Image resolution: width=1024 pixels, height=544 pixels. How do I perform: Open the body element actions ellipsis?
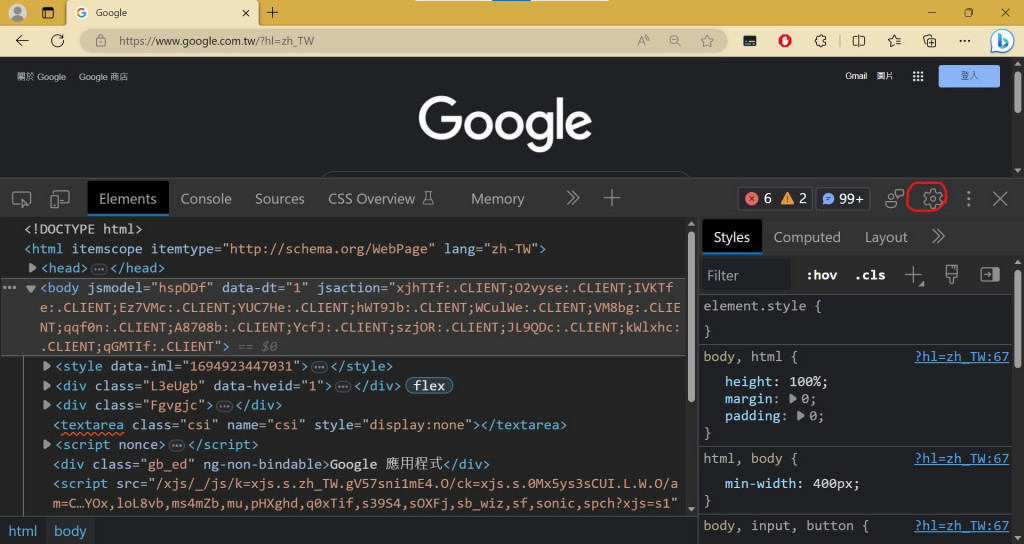(x=9, y=287)
